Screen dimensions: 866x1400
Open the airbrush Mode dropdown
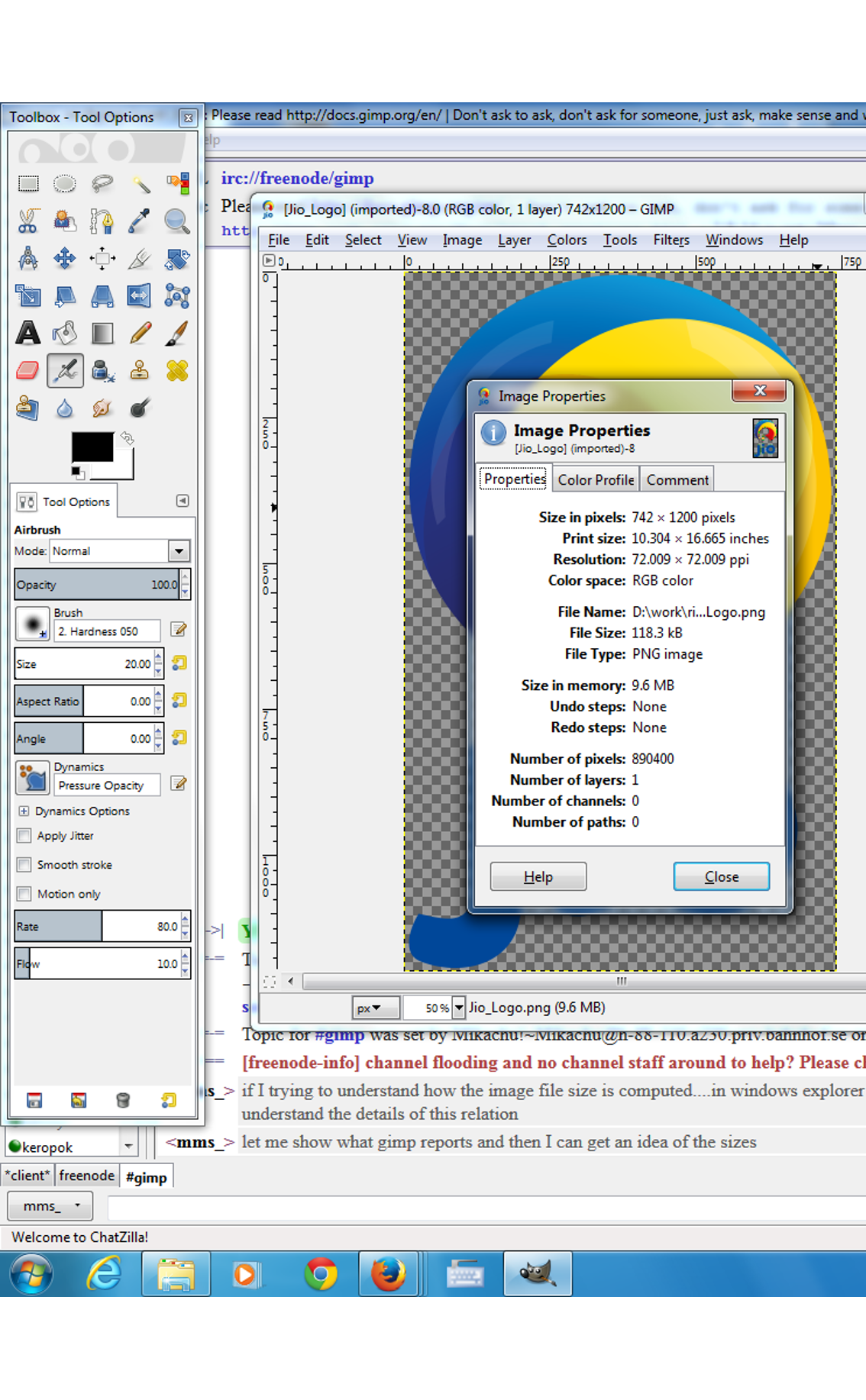click(179, 550)
